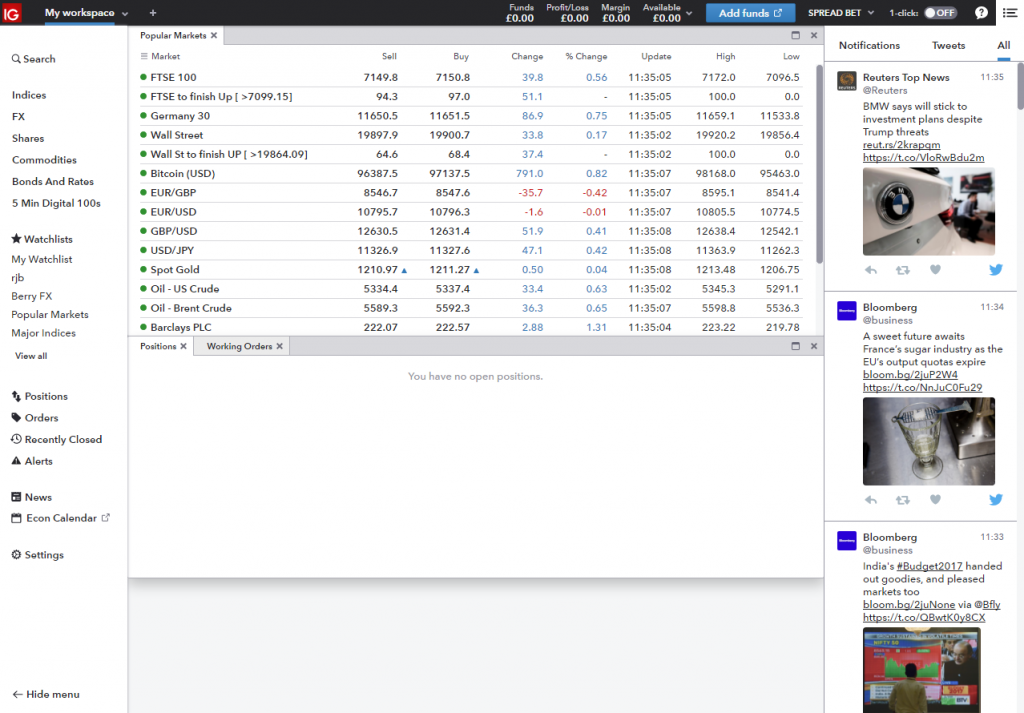Open the reut.rs/2krapqm link
The height and width of the screenshot is (713, 1024).
click(901, 145)
